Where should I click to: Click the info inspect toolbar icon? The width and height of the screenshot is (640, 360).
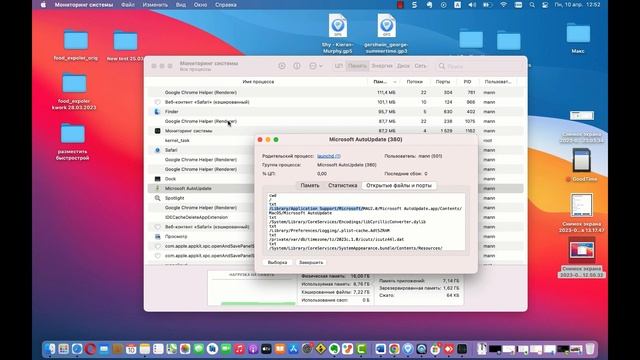click(297, 66)
